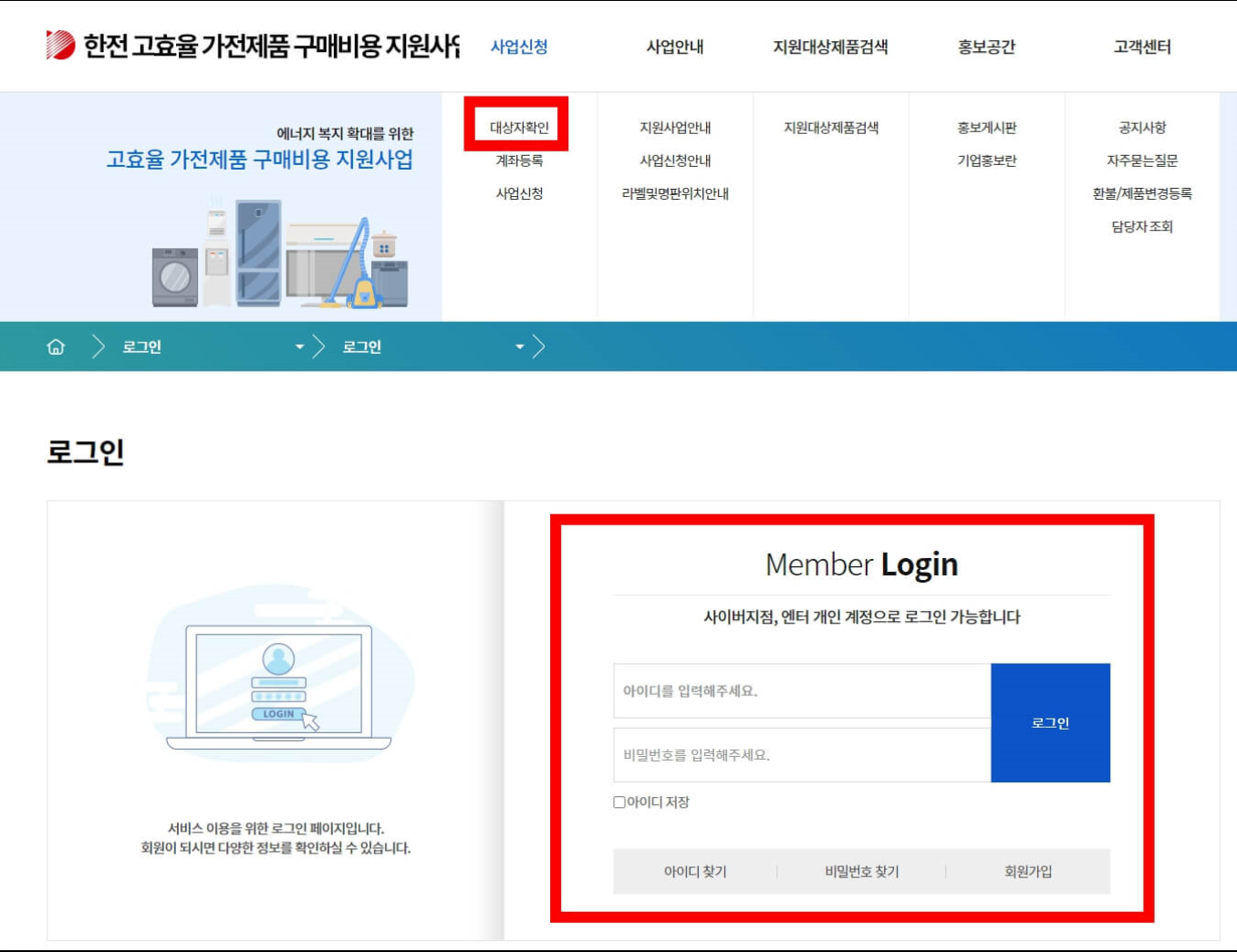The height and width of the screenshot is (952, 1237).
Task: Click 아이디 찾기 to find your ID
Action: [696, 872]
